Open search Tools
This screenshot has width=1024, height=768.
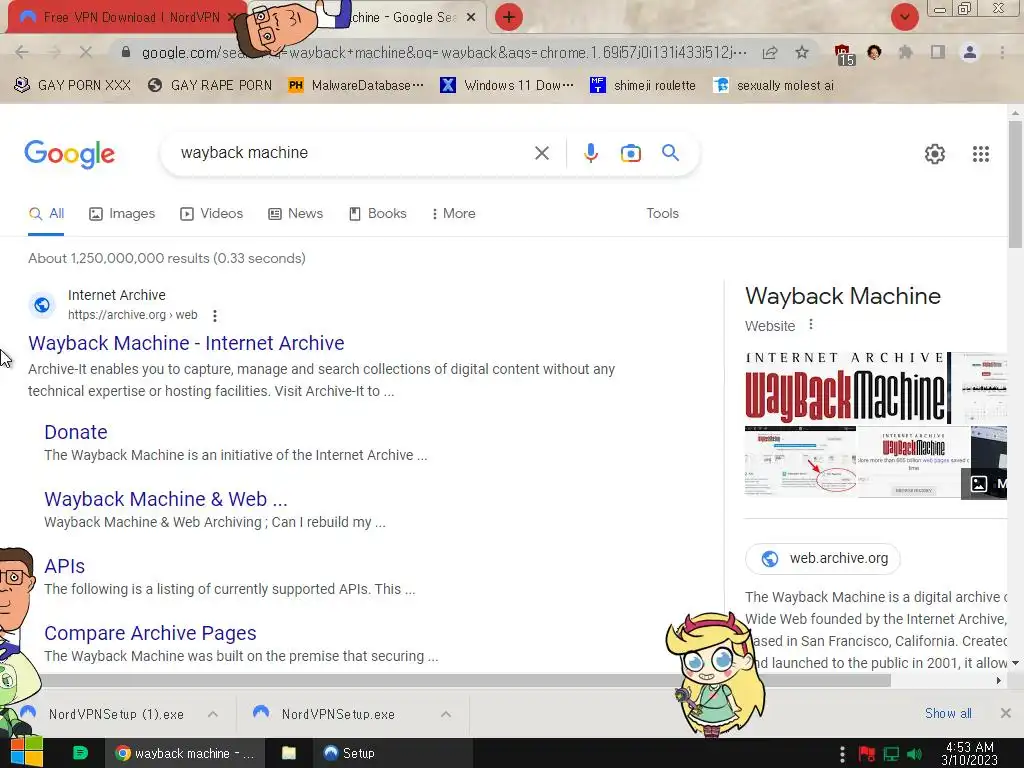pos(662,214)
